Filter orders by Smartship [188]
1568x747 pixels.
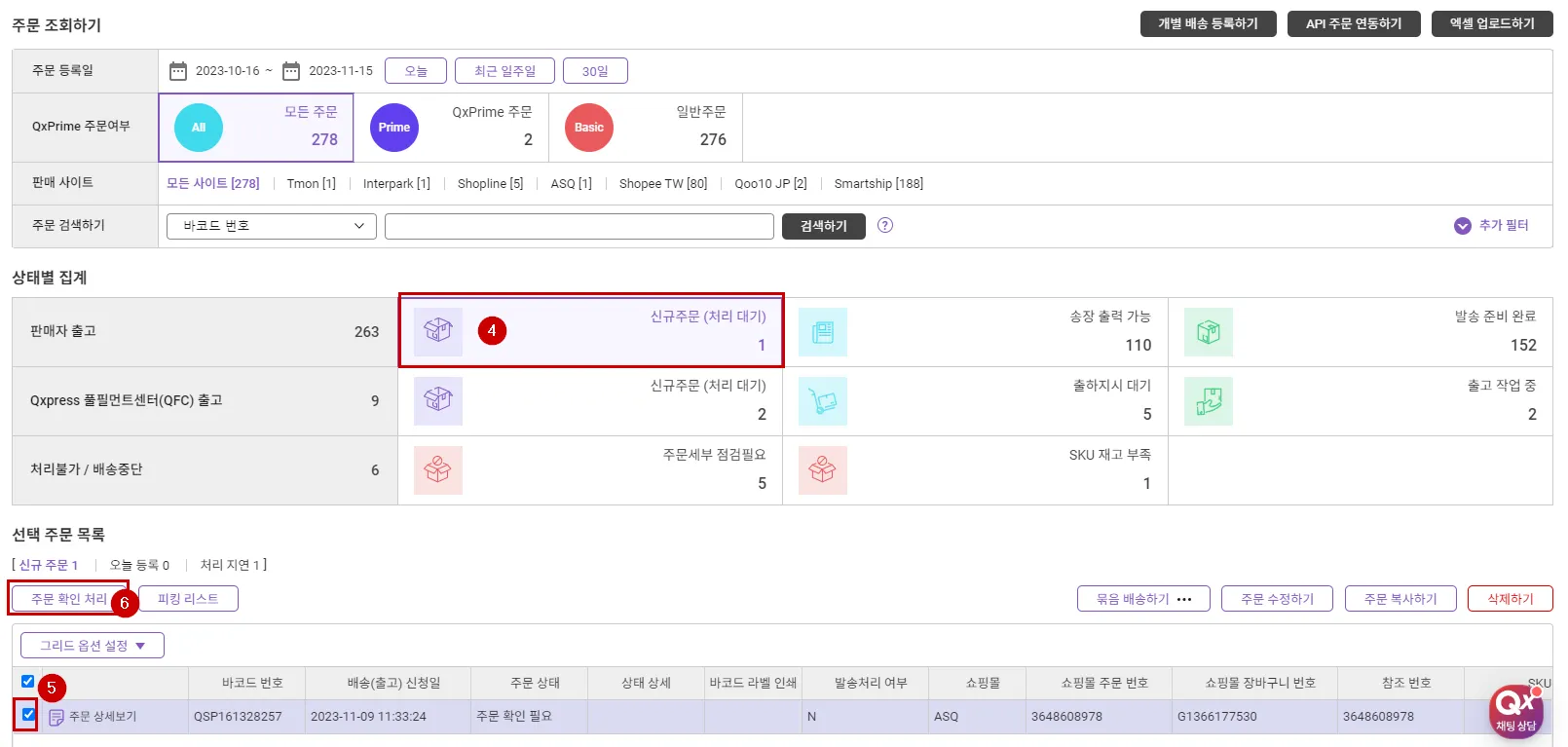(878, 183)
